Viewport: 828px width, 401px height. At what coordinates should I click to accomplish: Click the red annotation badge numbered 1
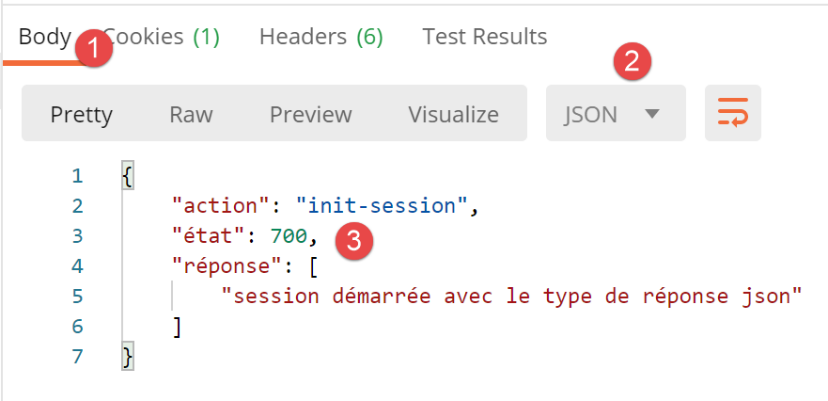pyautogui.click(x=92, y=47)
